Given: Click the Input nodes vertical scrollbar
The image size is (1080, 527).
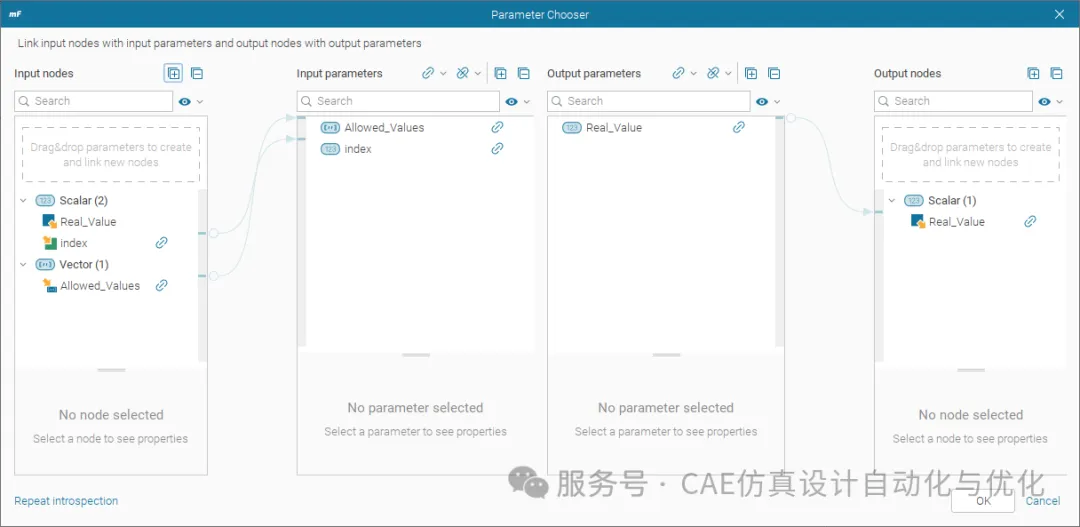Looking at the screenshot, I should pos(202,276).
